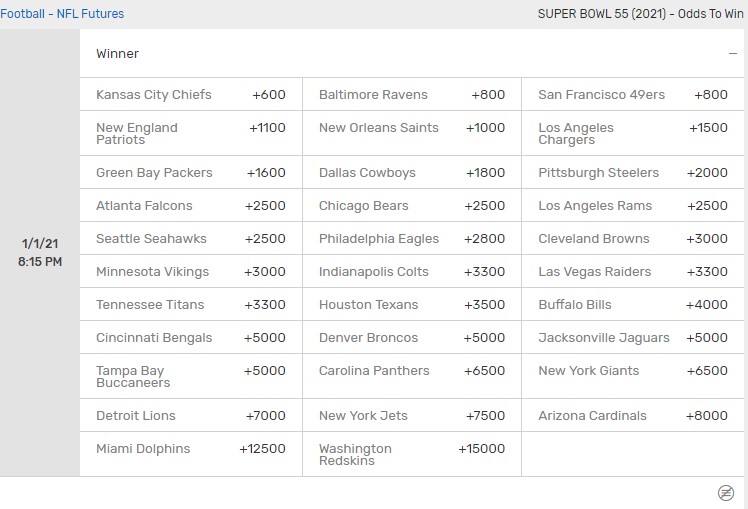Select Arizona Cardinals at +8000
This screenshot has height=509, width=748.
click(x=632, y=416)
